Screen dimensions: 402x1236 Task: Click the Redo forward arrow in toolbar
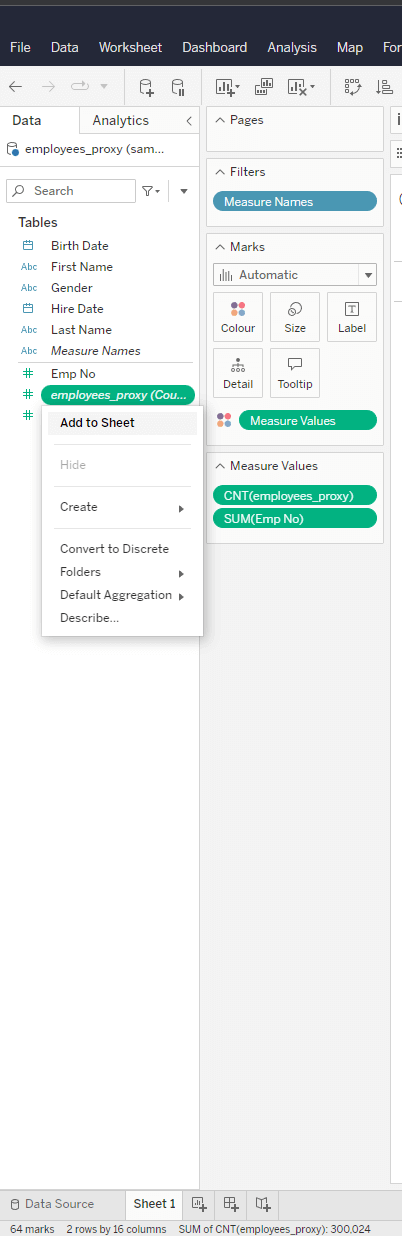click(48, 87)
